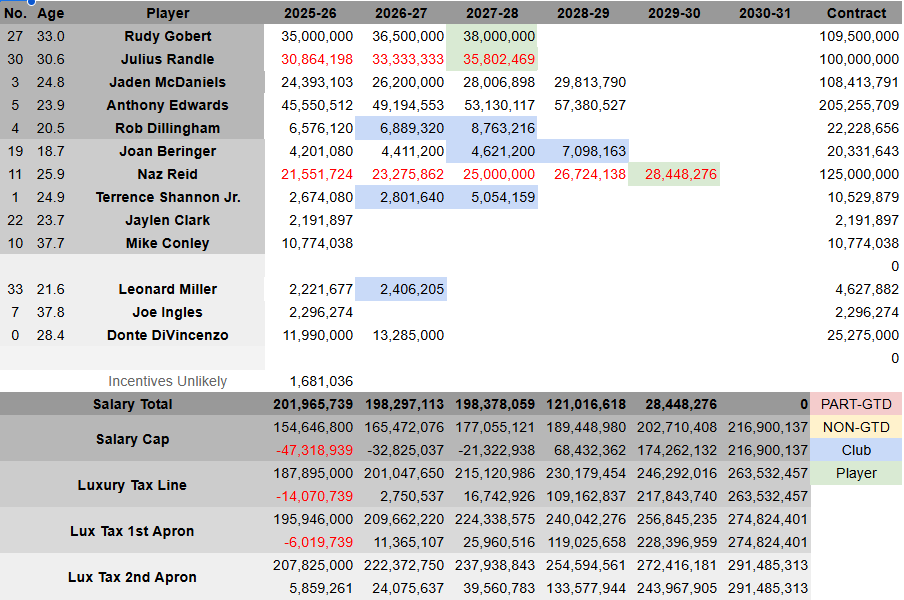Select the 2030-31 column header

point(765,13)
